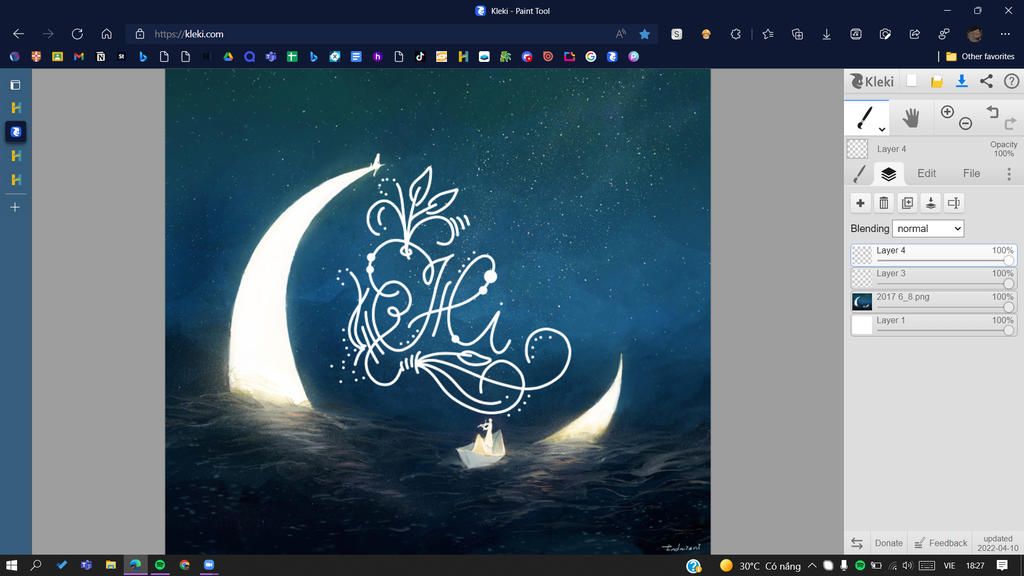Screen dimensions: 1024x576
Task: Select the Brush tool
Action: [x=865, y=118]
